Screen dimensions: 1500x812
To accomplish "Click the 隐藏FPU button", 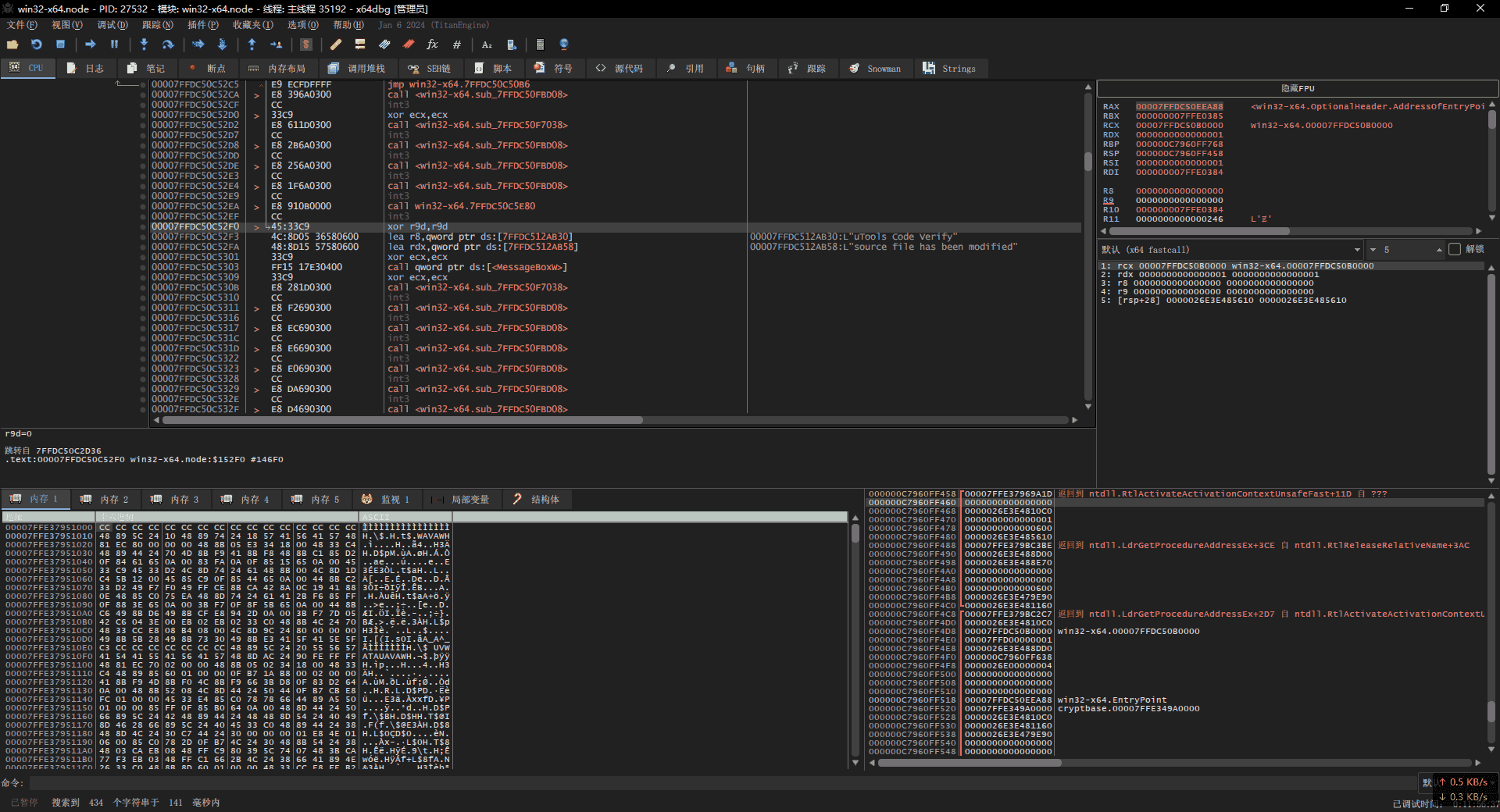I will click(1297, 88).
